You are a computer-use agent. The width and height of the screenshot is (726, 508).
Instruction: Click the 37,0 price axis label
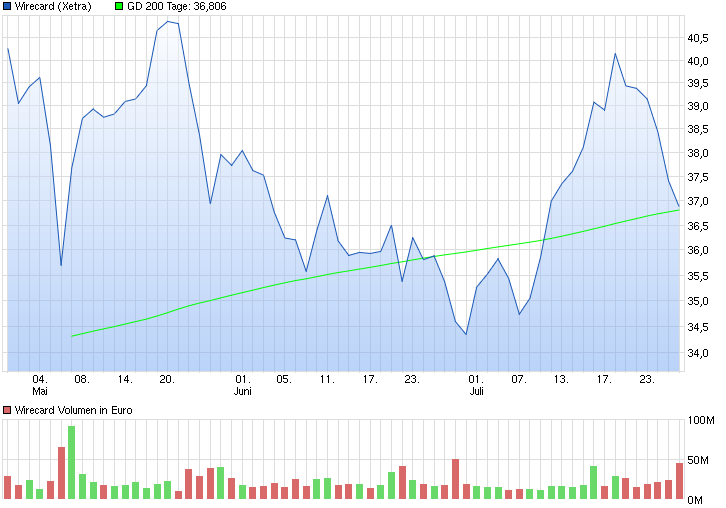(x=698, y=201)
